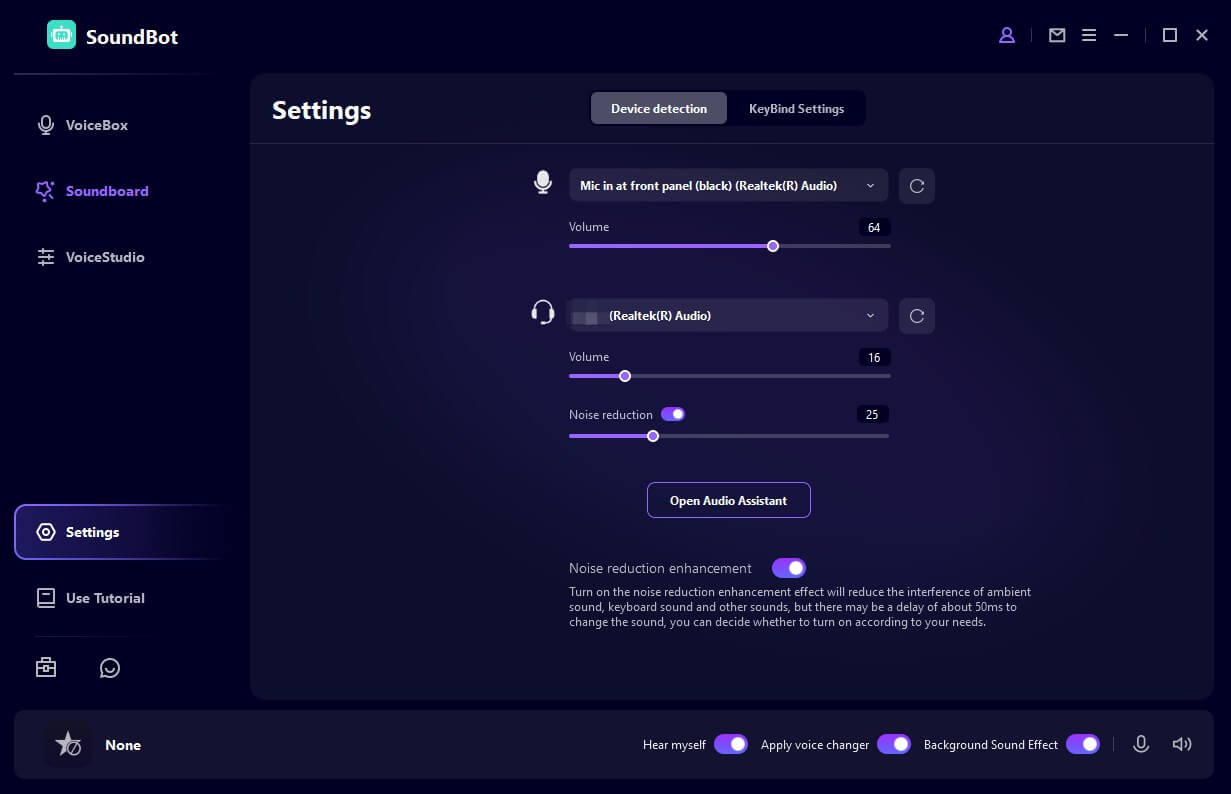Refresh the headphone output device list
Viewport: 1231px width, 794px height.
pos(916,316)
